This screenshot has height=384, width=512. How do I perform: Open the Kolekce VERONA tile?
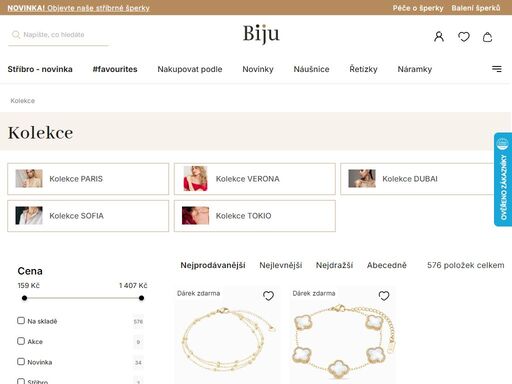click(255, 179)
